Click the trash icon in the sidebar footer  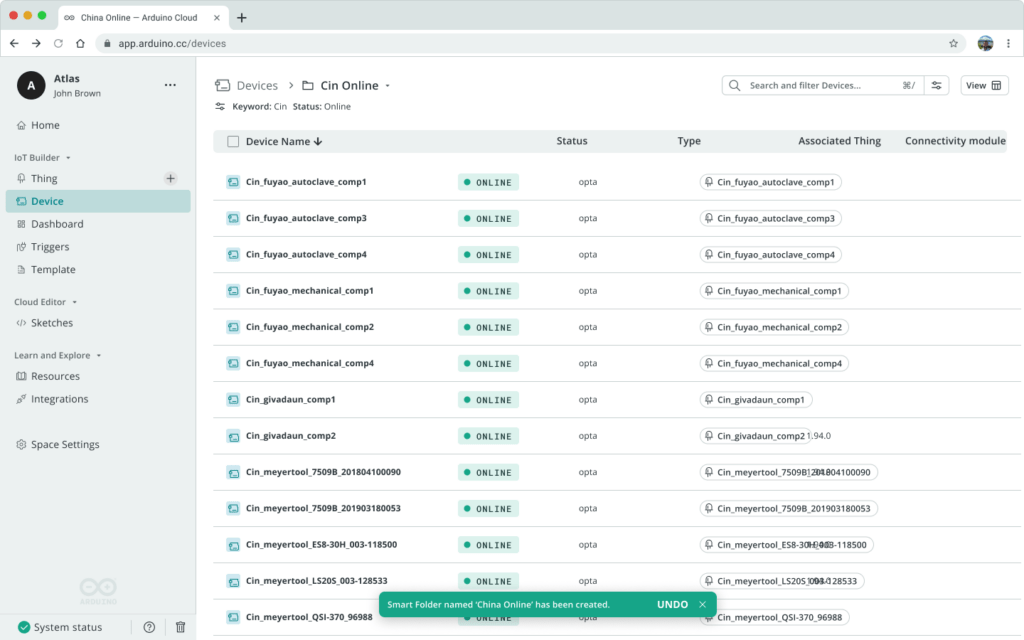point(180,627)
